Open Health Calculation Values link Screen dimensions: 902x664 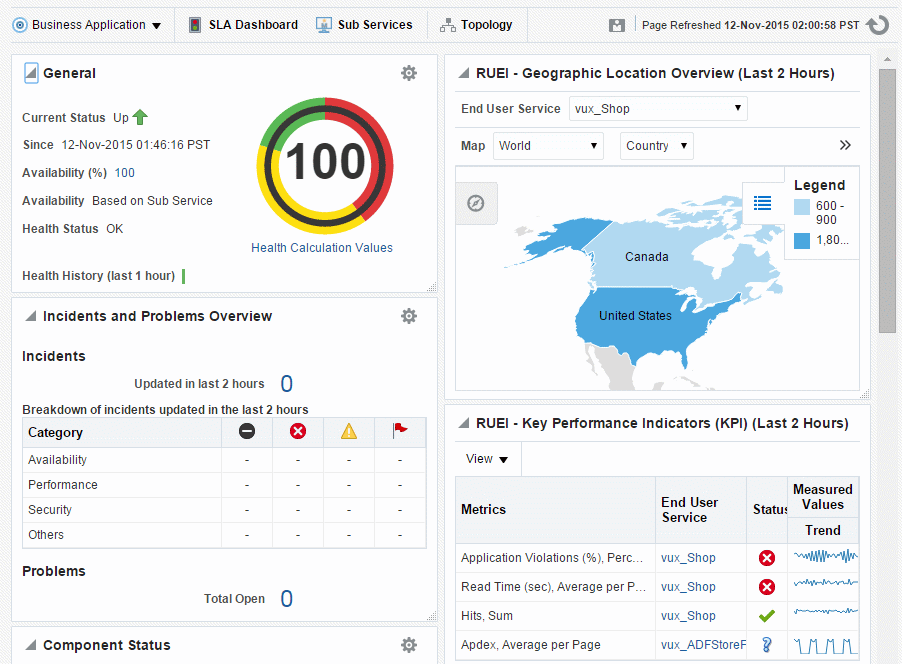[322, 247]
